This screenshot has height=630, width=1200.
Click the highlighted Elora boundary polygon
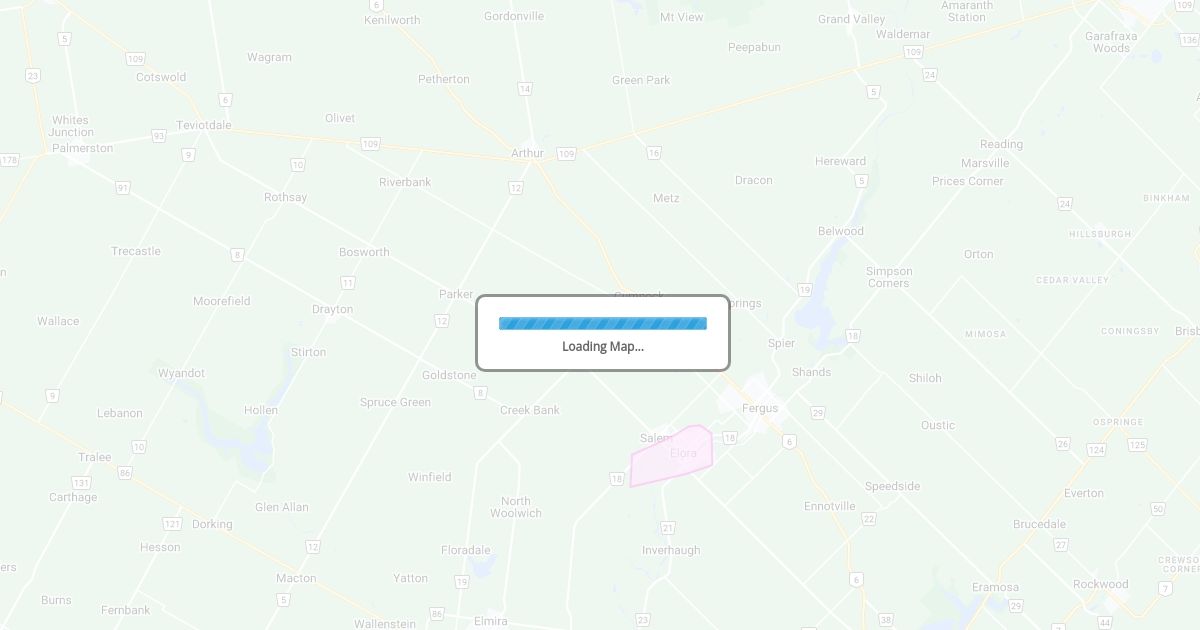tap(672, 457)
